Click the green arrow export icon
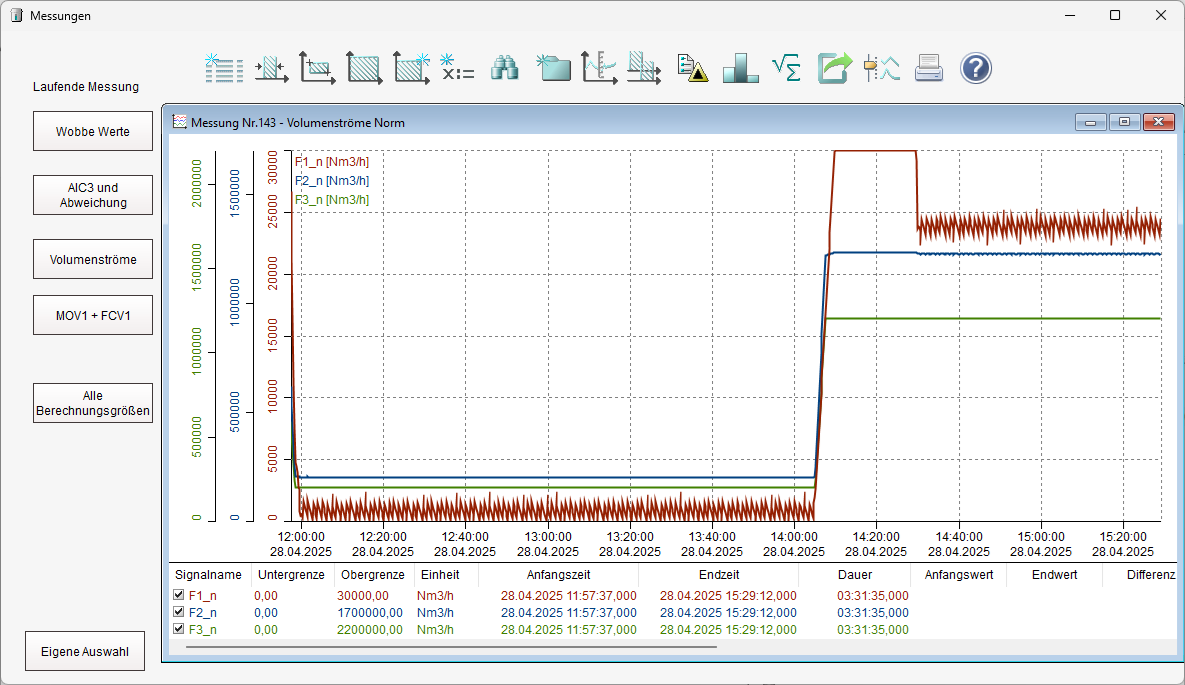 [x=834, y=68]
